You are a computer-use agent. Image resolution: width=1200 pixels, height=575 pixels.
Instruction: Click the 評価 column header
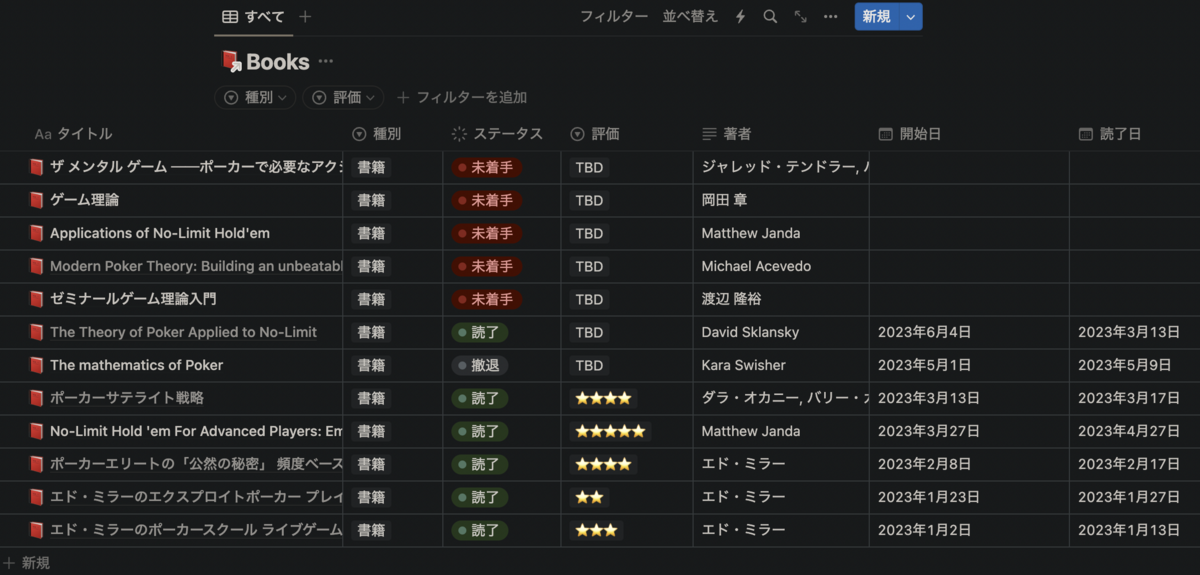[595, 134]
